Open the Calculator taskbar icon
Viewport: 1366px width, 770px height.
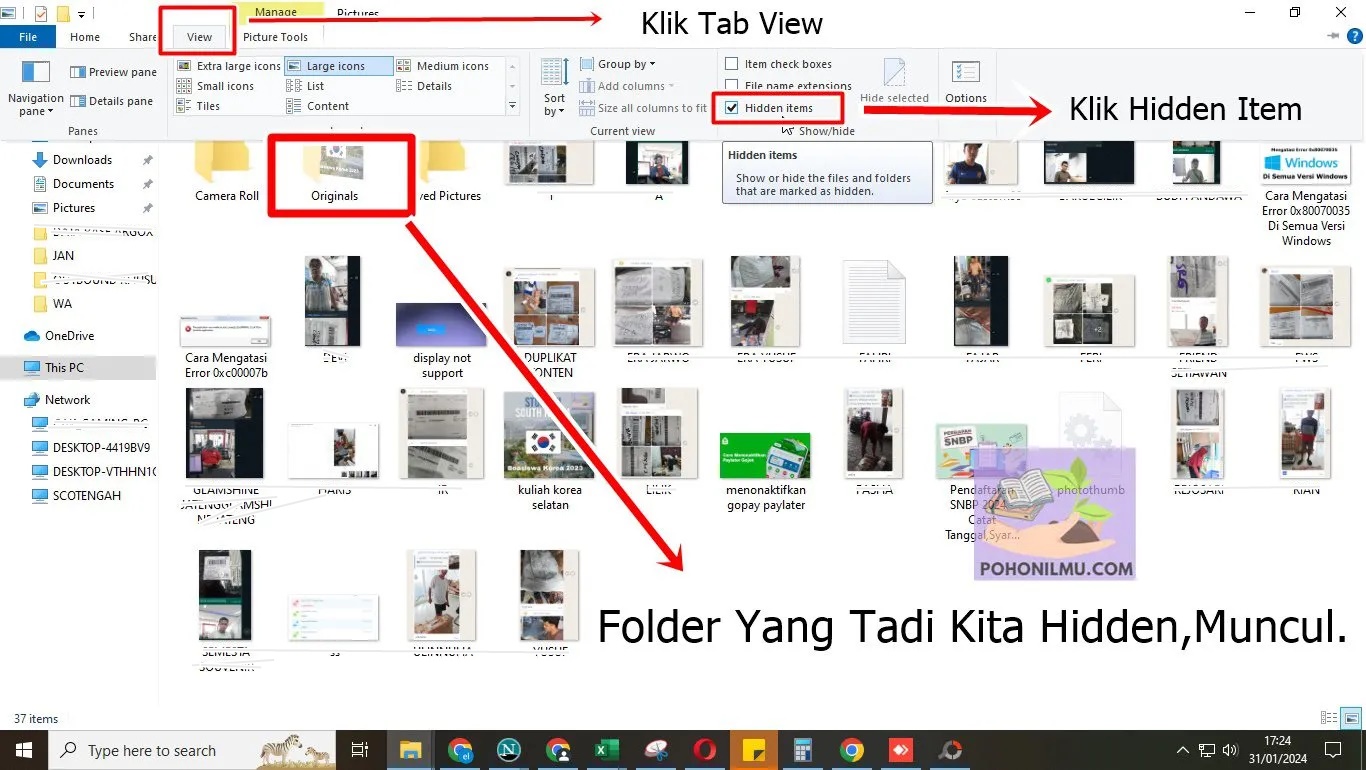point(802,750)
